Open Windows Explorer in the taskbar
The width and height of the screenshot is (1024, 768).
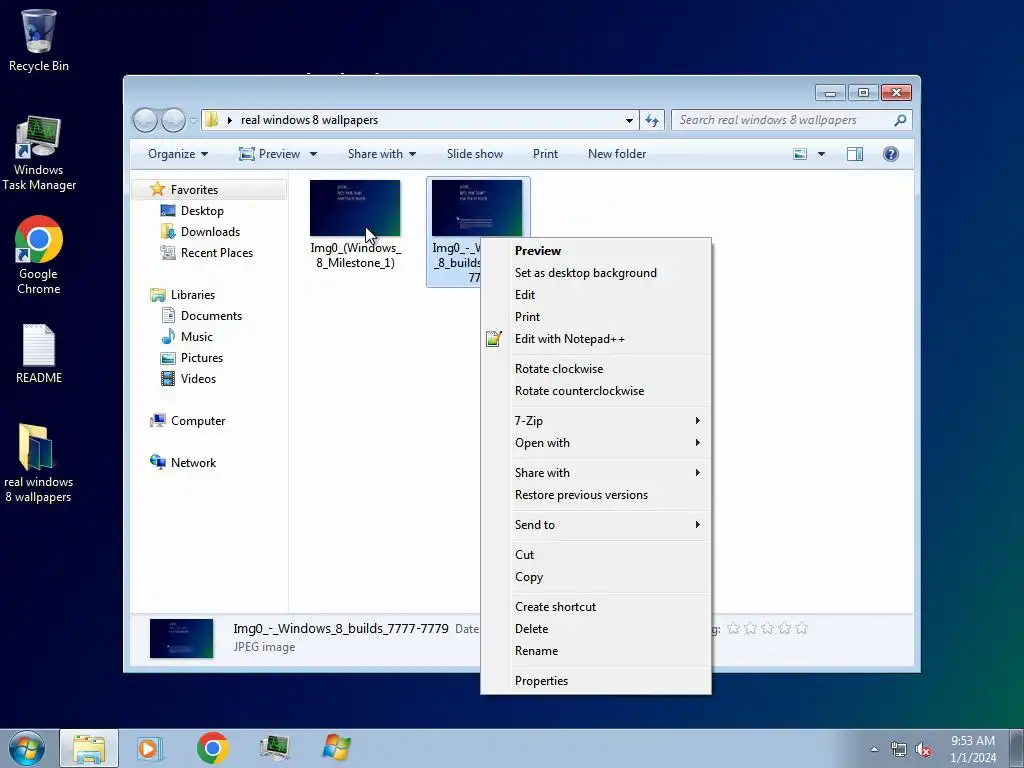tap(89, 748)
